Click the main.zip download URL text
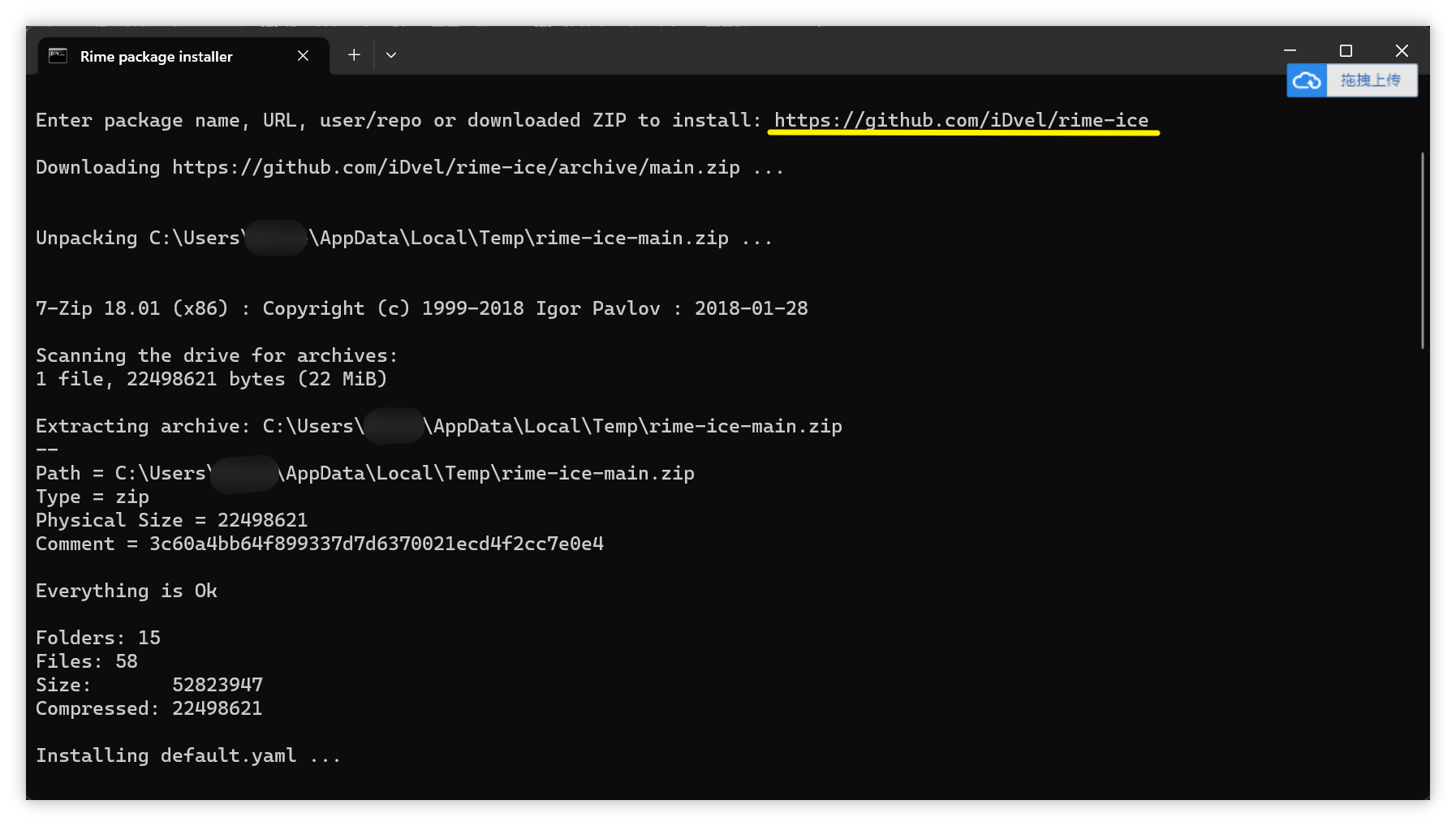Screen dimensions: 1456x826 pos(454,167)
